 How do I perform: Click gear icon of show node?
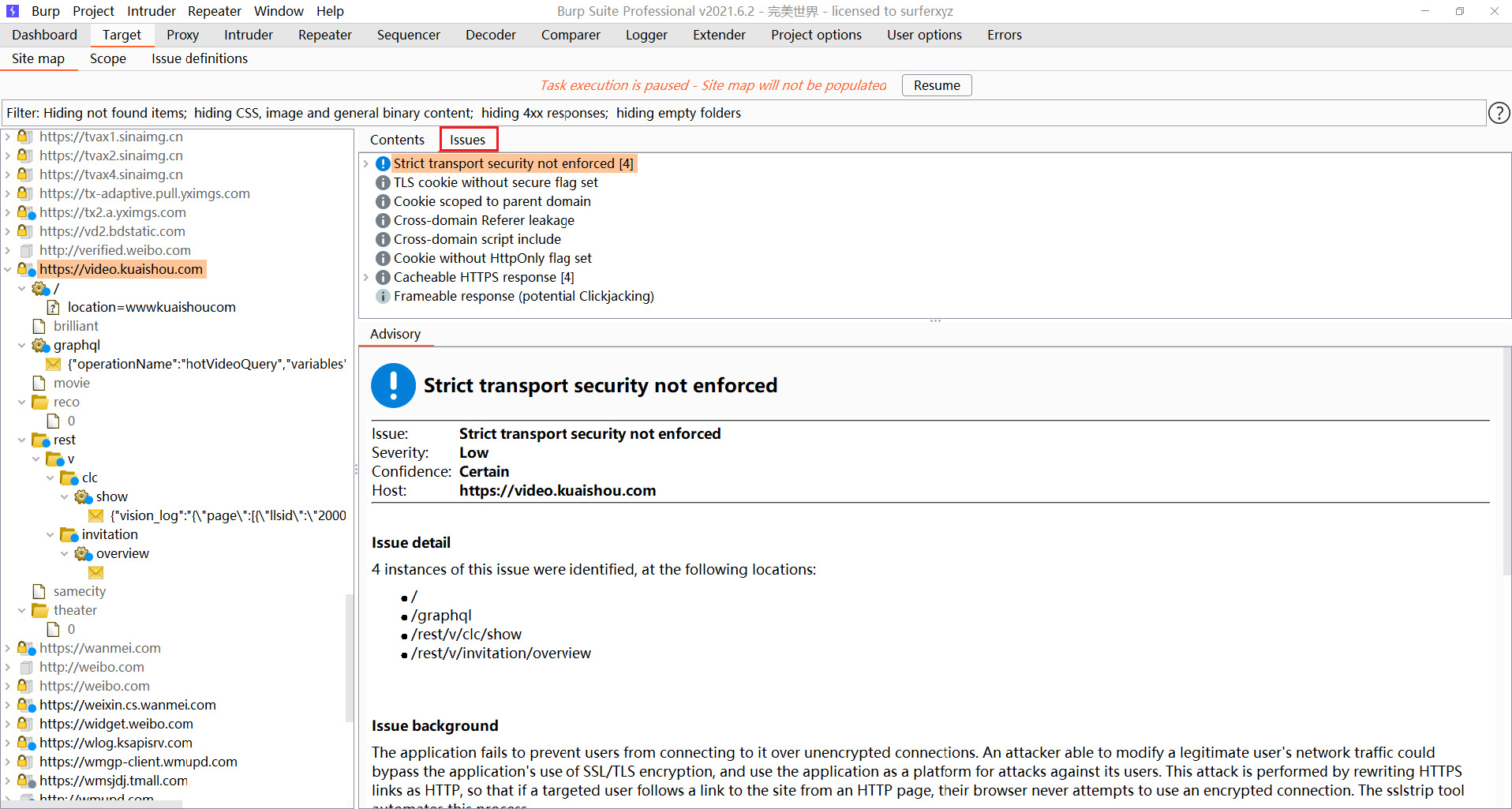coord(83,496)
